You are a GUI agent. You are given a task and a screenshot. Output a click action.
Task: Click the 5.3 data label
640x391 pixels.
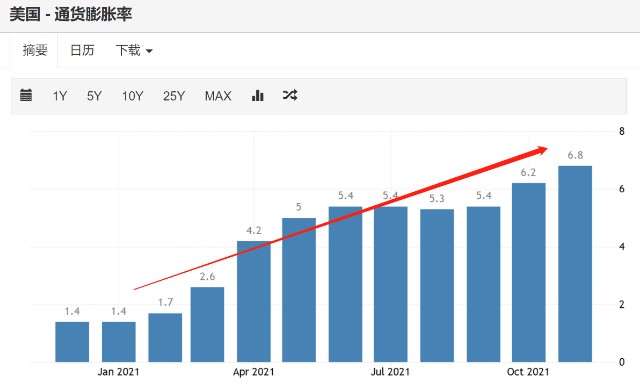pyautogui.click(x=437, y=199)
